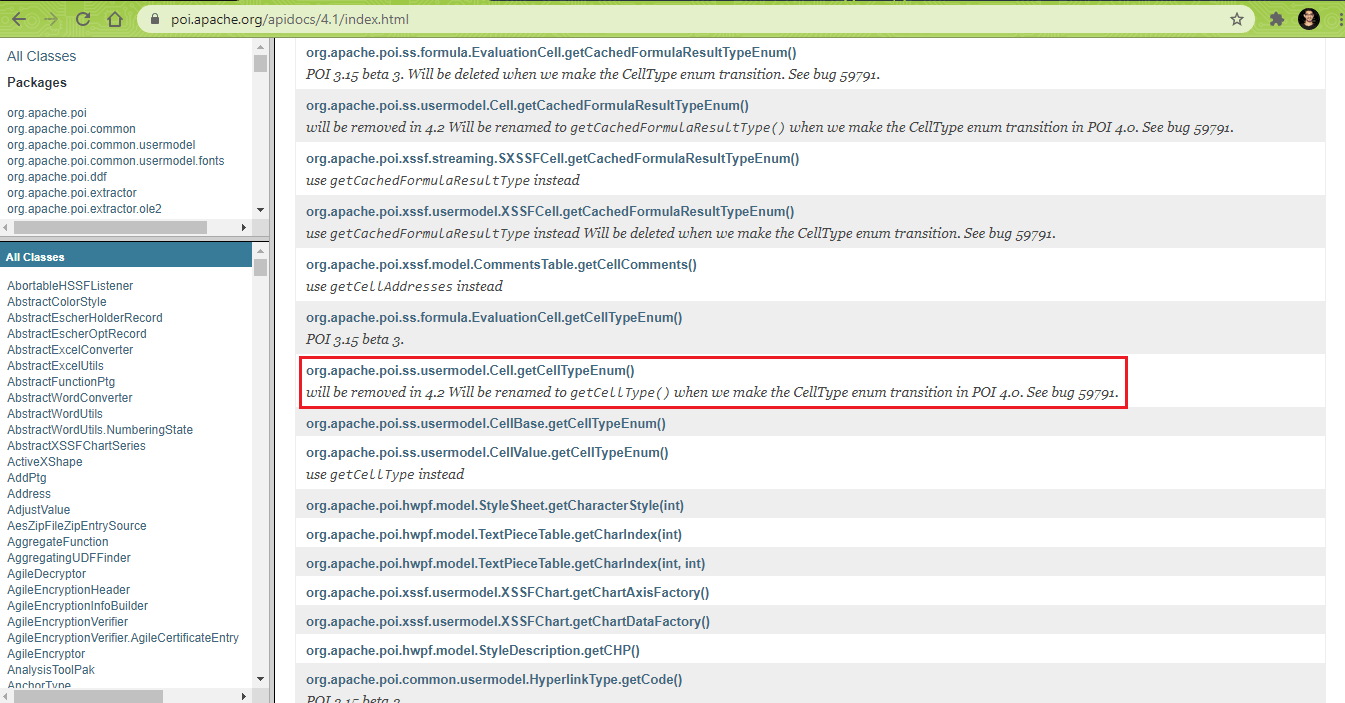Open AbstractXSSFChartSeries class
This screenshot has height=703, width=1345.
pyautogui.click(x=76, y=446)
